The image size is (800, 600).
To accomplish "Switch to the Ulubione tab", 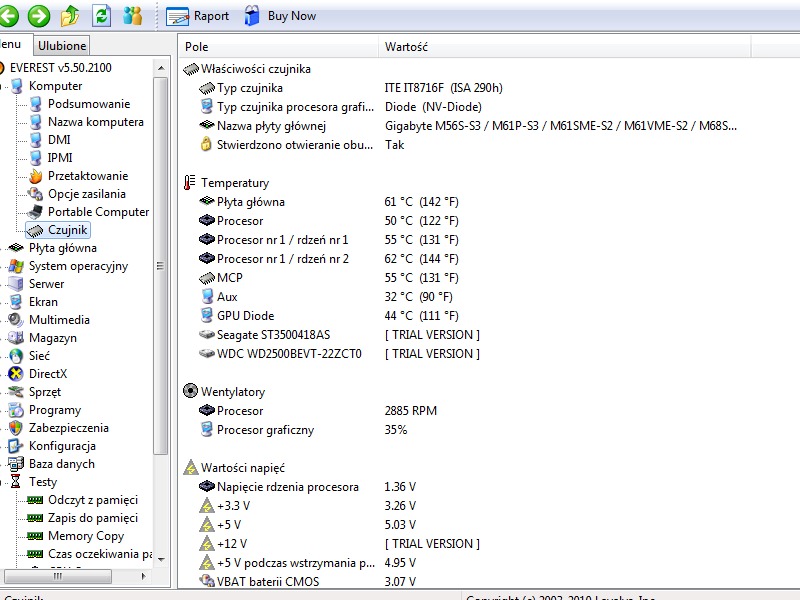I will 63,45.
